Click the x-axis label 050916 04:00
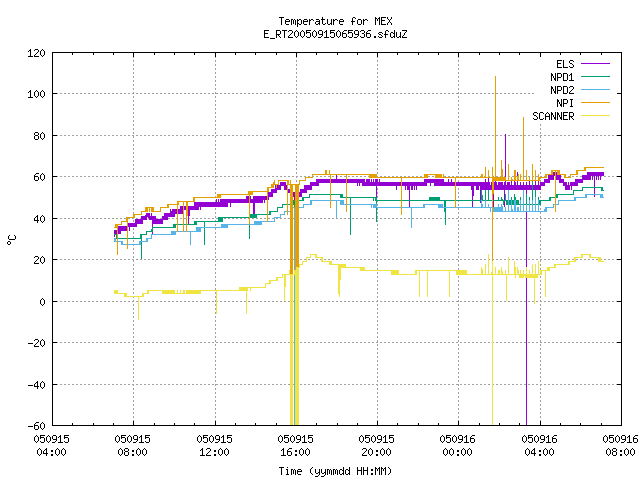The image size is (640, 480). [540, 446]
